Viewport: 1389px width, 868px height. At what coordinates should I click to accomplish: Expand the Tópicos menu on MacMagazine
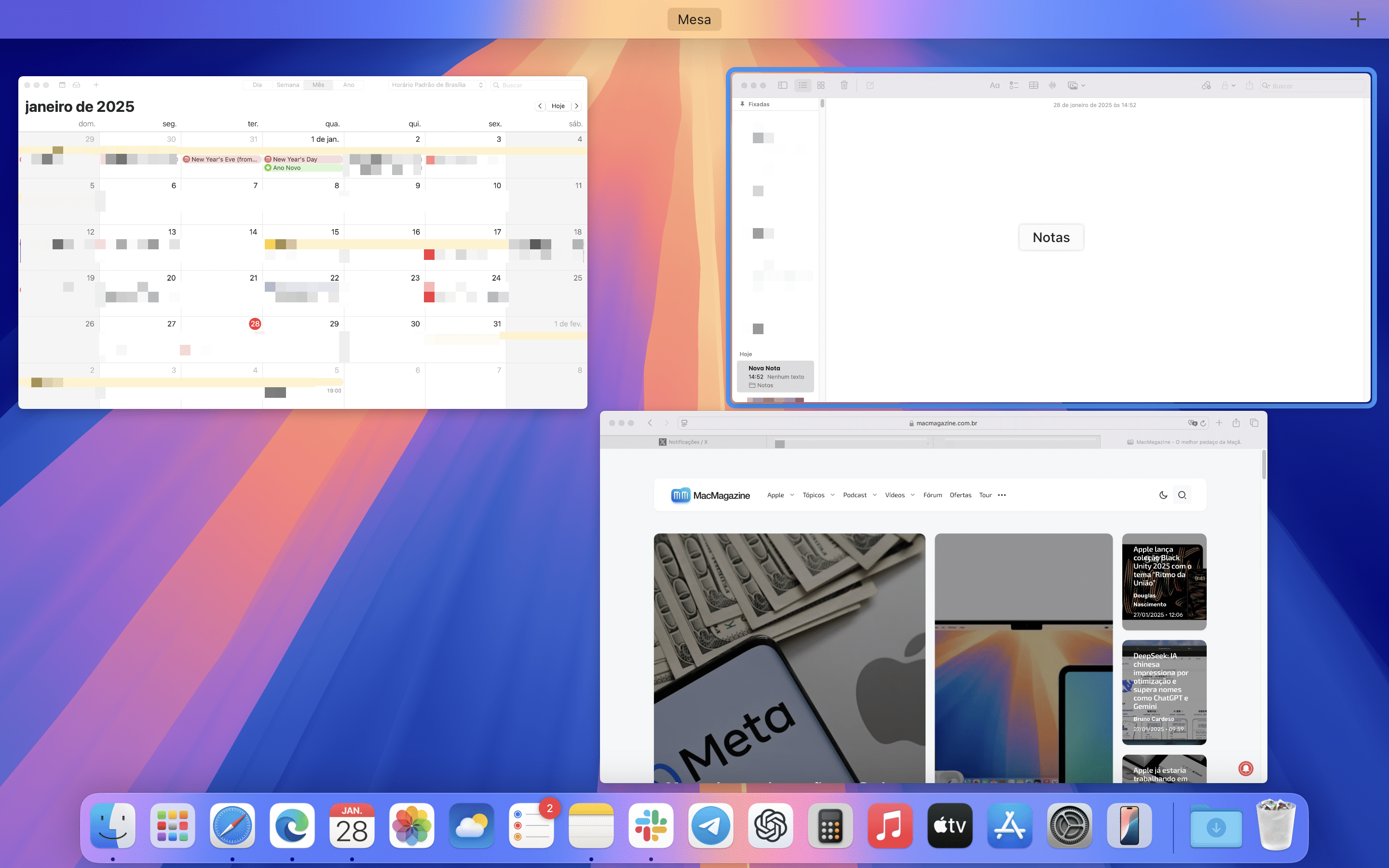(x=818, y=495)
